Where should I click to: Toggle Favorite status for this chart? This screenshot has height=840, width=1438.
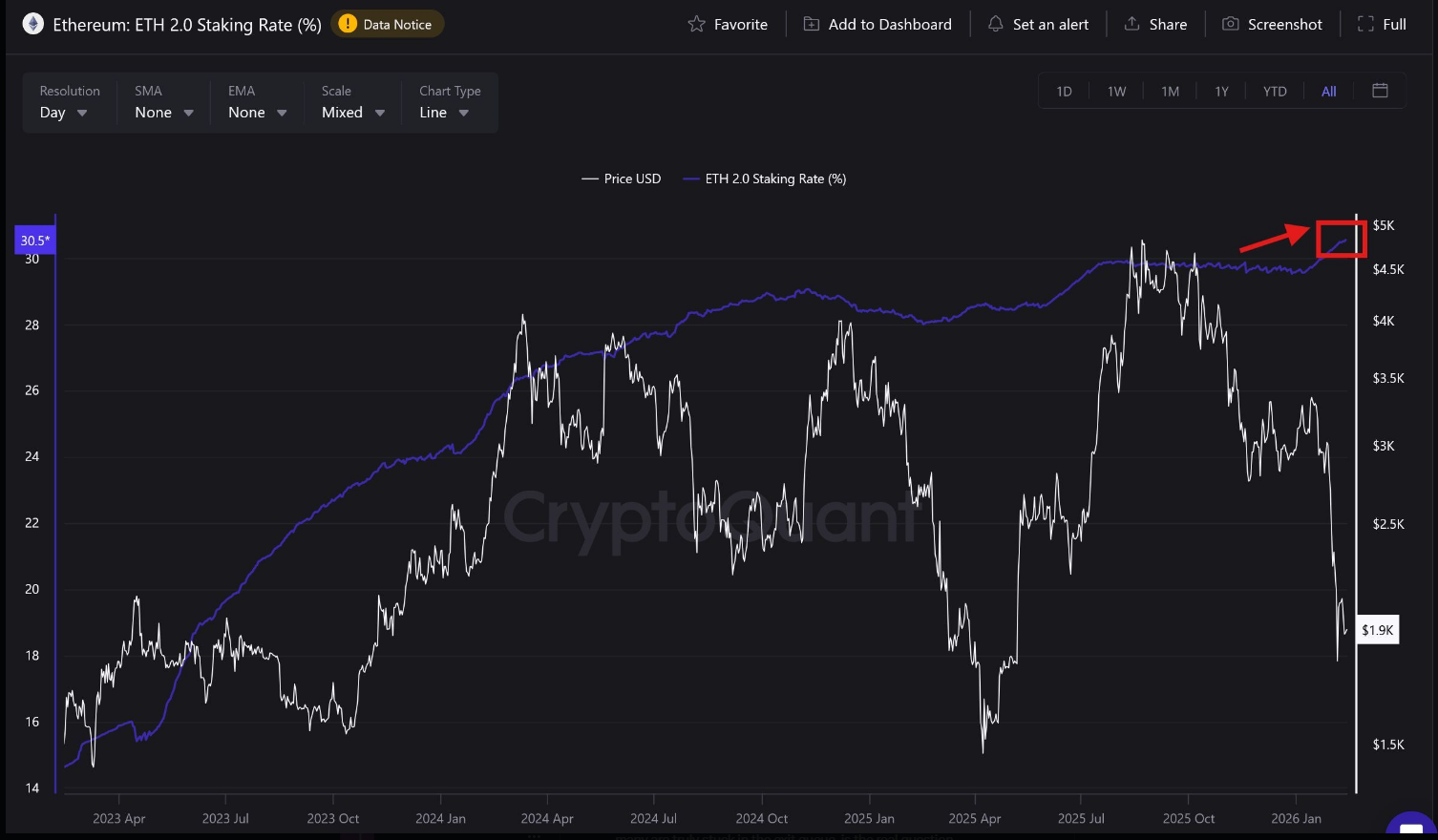[x=729, y=24]
